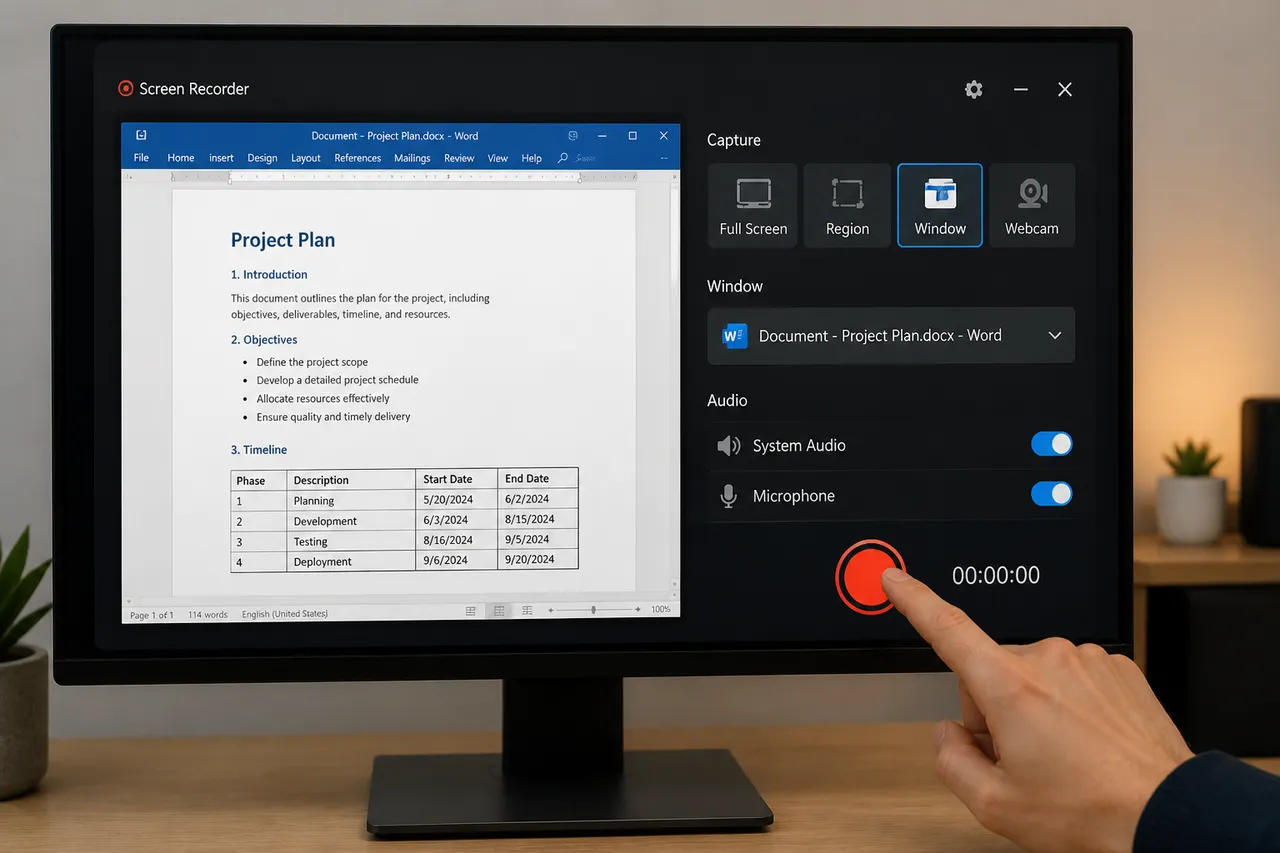Click the 8/15/2024 end date cell
Viewport: 1280px width, 853px height.
click(x=538, y=519)
